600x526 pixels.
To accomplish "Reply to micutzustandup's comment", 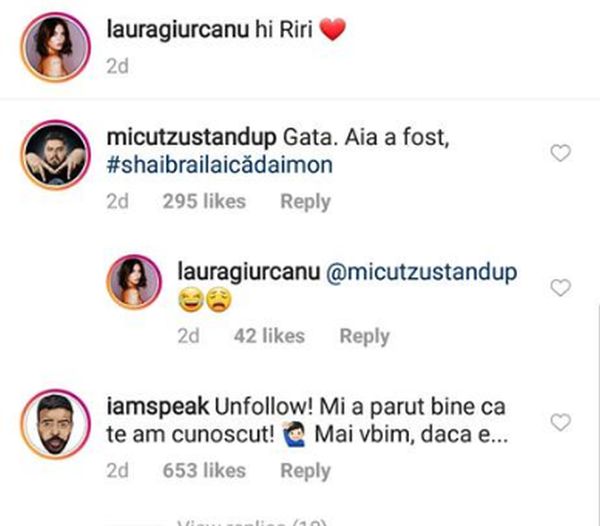I will point(305,201).
